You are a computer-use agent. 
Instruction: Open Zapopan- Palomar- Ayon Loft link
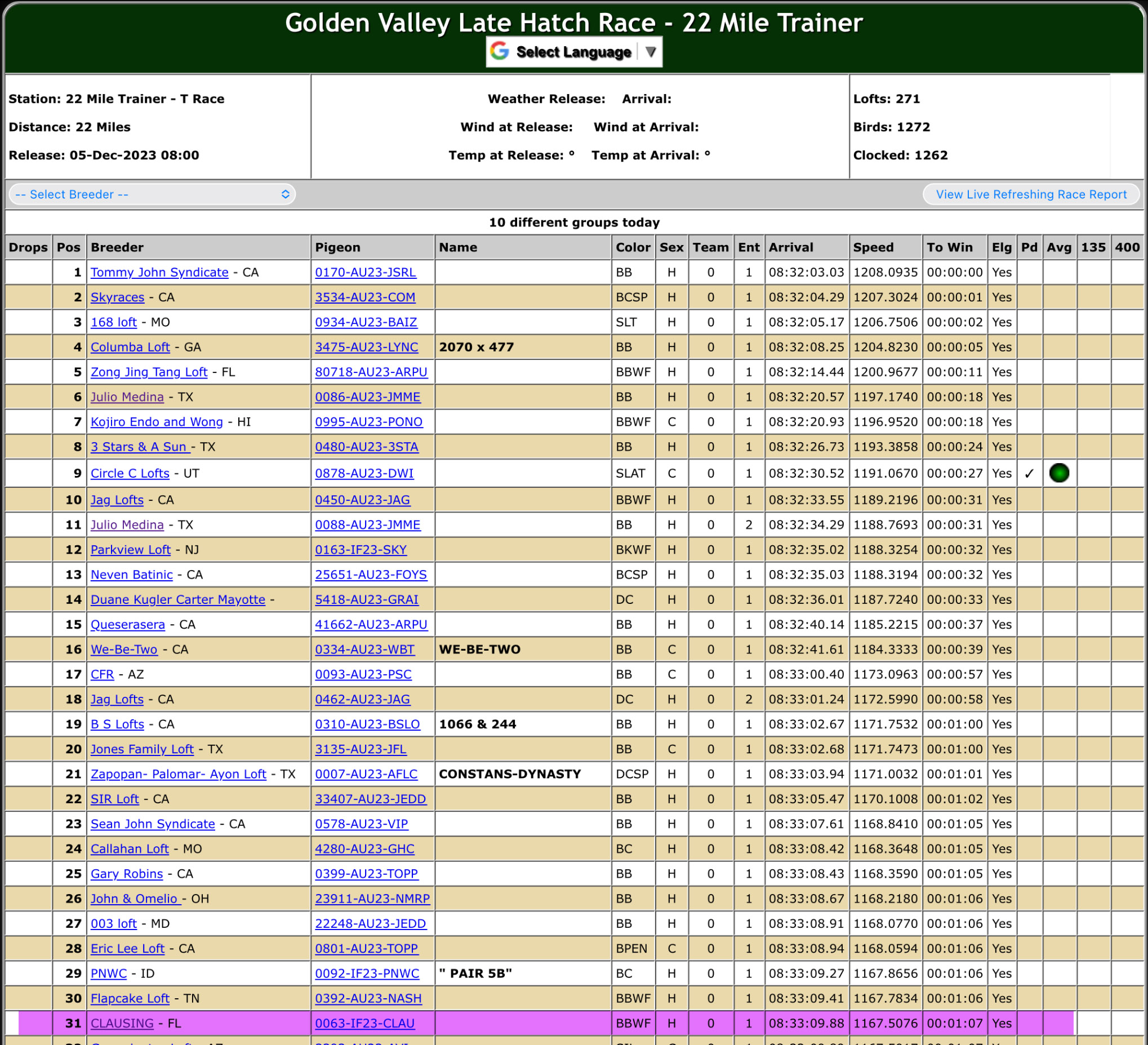pos(178,774)
